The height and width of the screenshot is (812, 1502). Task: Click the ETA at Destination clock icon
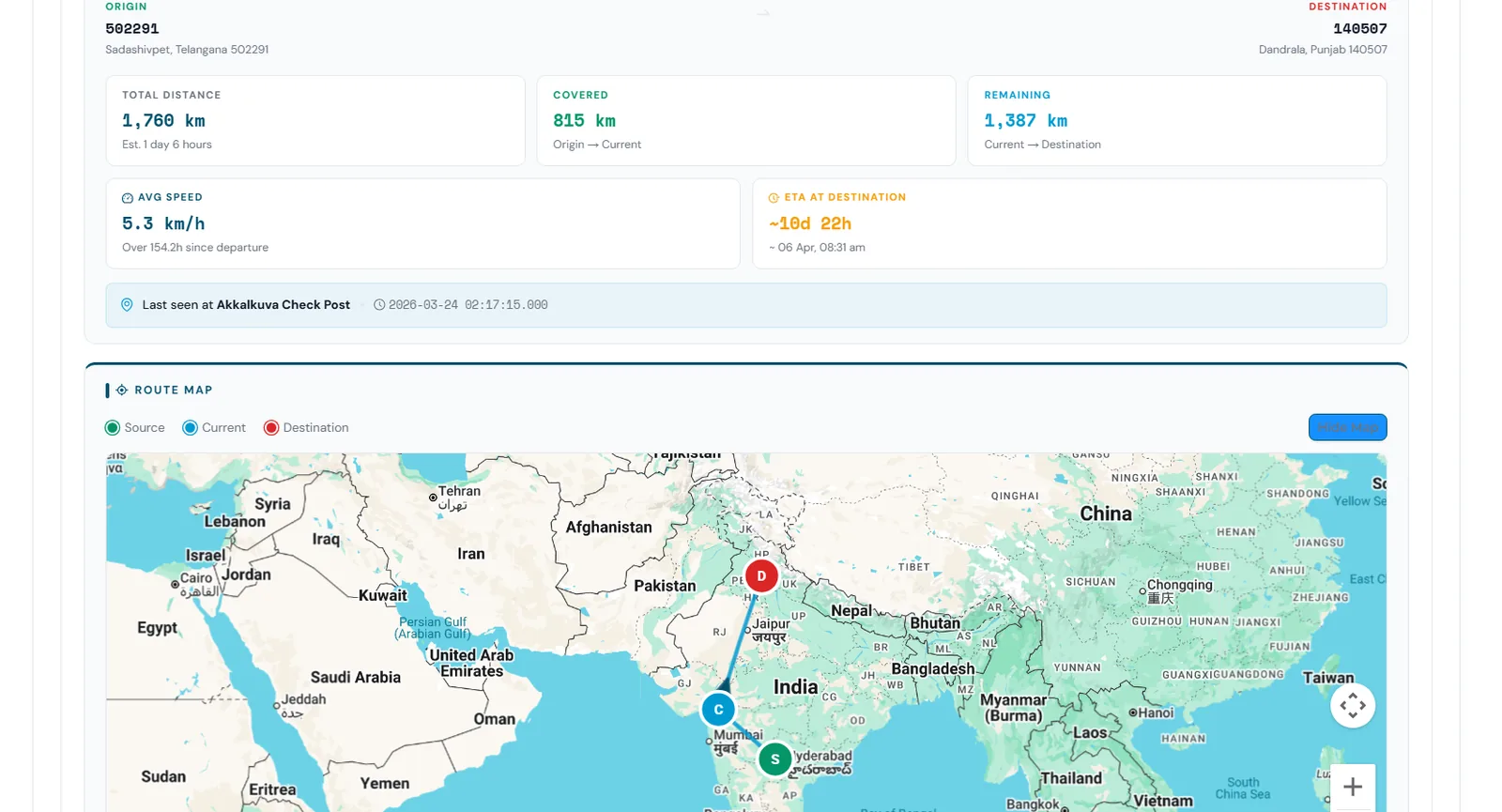coord(774,198)
